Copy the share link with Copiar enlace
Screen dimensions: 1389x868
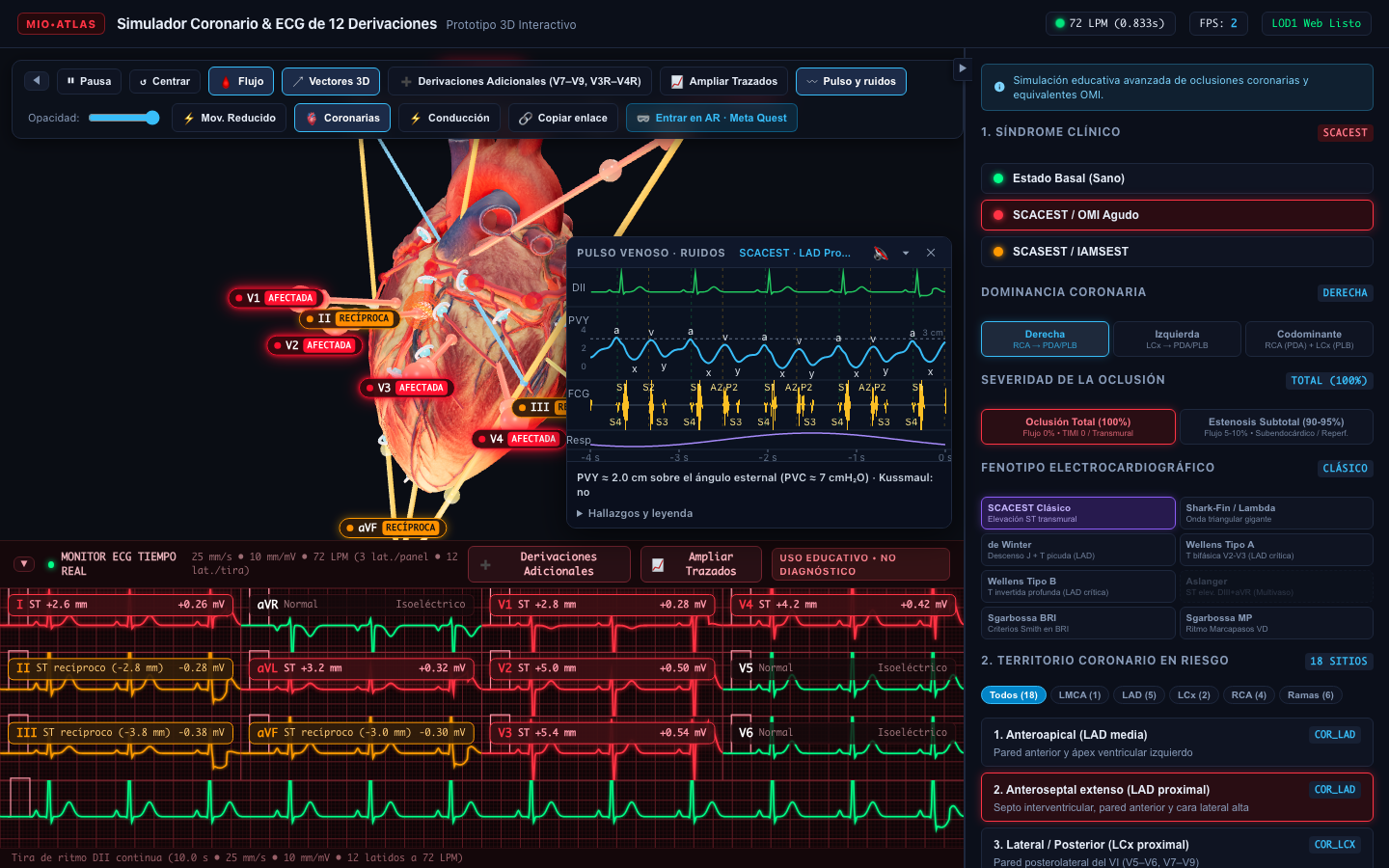(x=563, y=118)
